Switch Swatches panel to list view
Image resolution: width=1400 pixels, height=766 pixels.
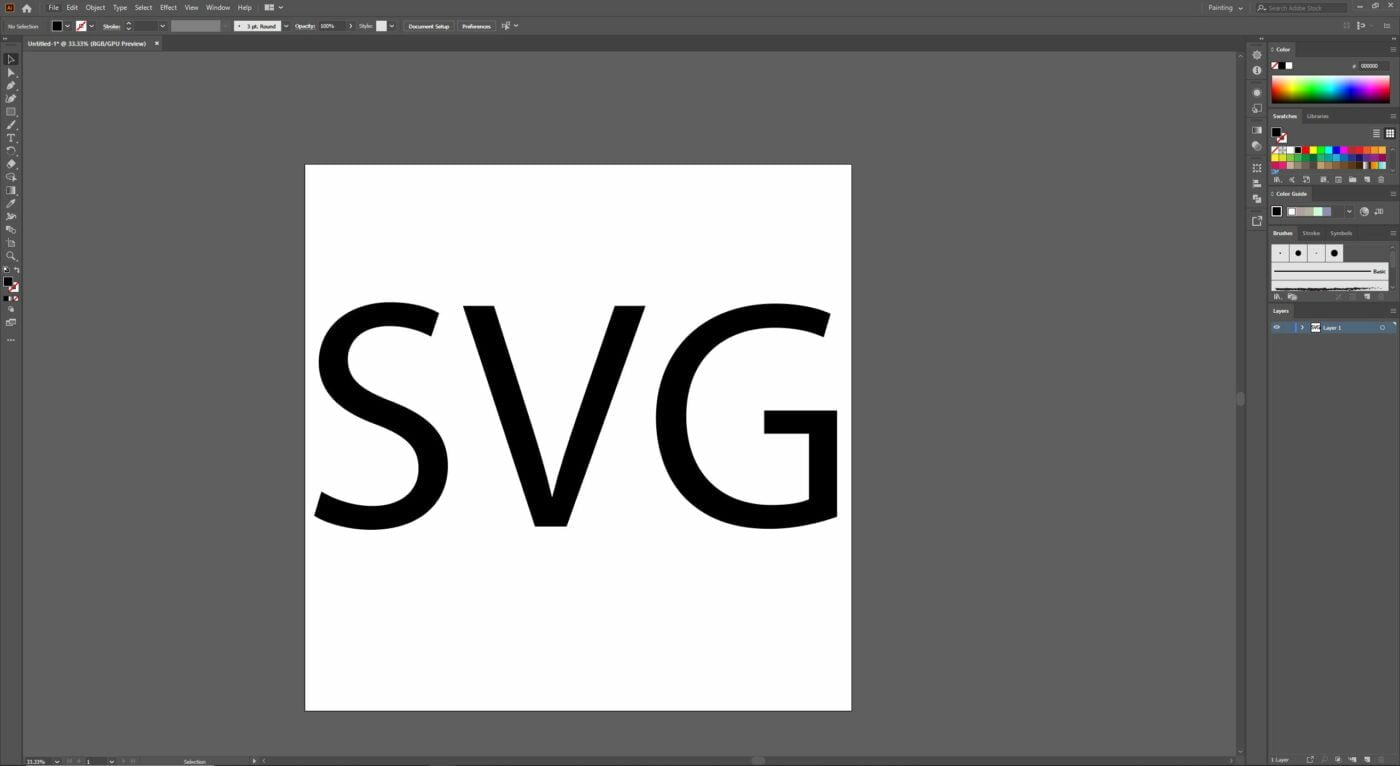pos(1376,133)
